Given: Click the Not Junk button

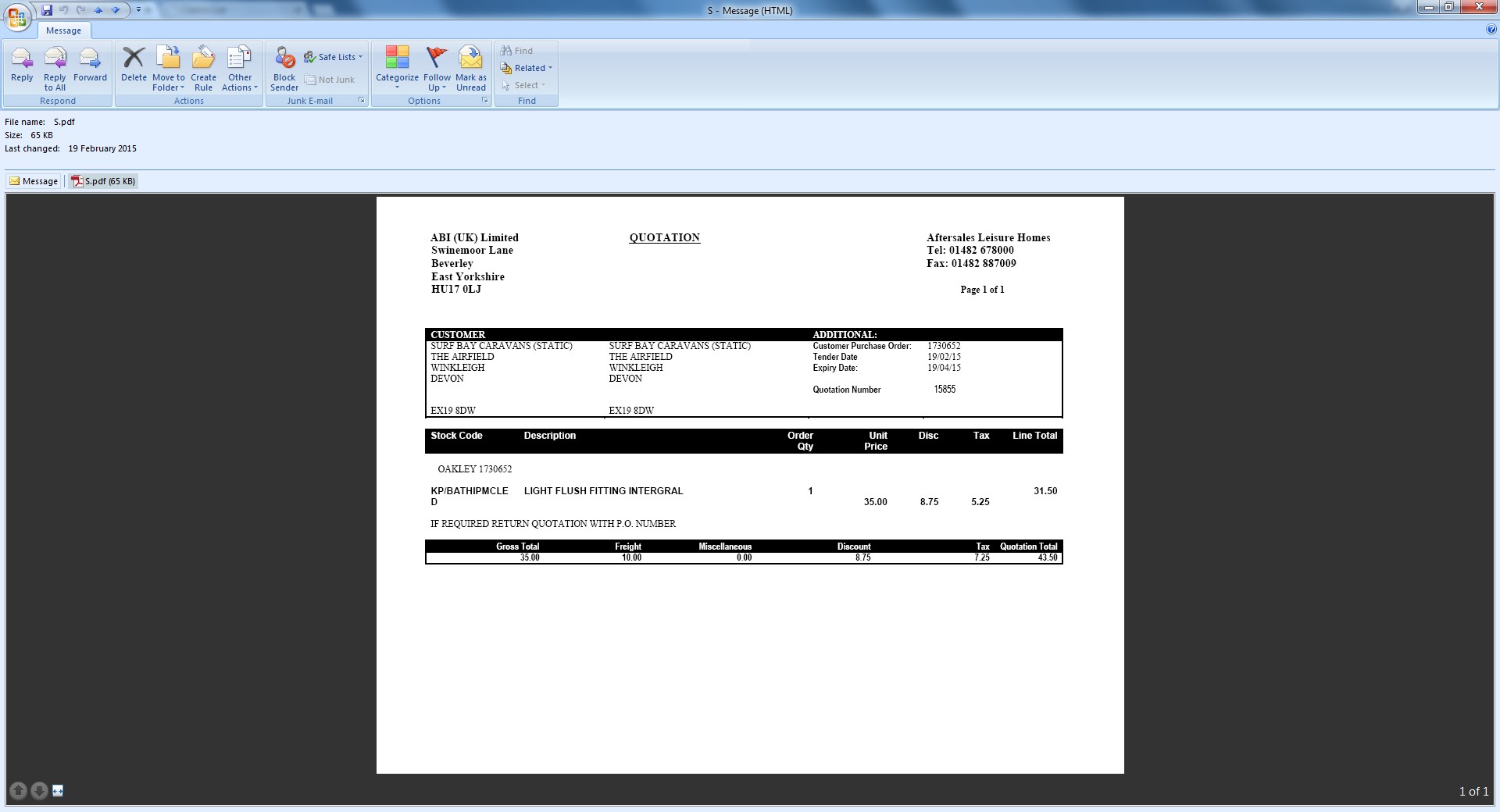Looking at the screenshot, I should (330, 80).
